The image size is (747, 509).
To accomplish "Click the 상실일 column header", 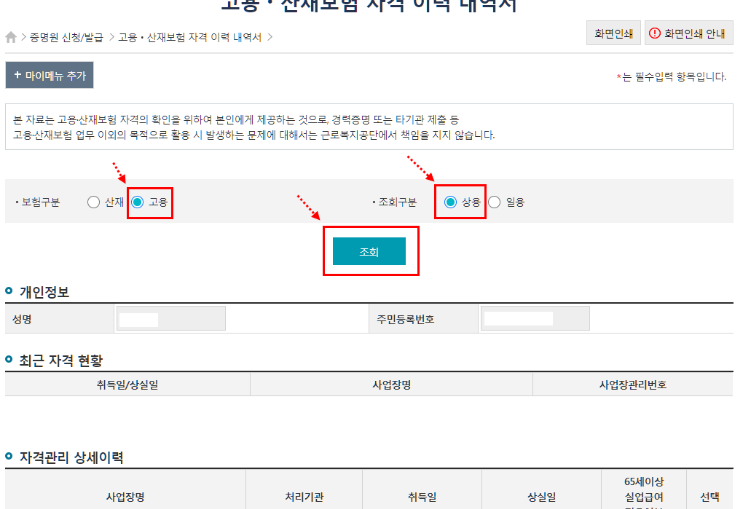I will pos(542,497).
